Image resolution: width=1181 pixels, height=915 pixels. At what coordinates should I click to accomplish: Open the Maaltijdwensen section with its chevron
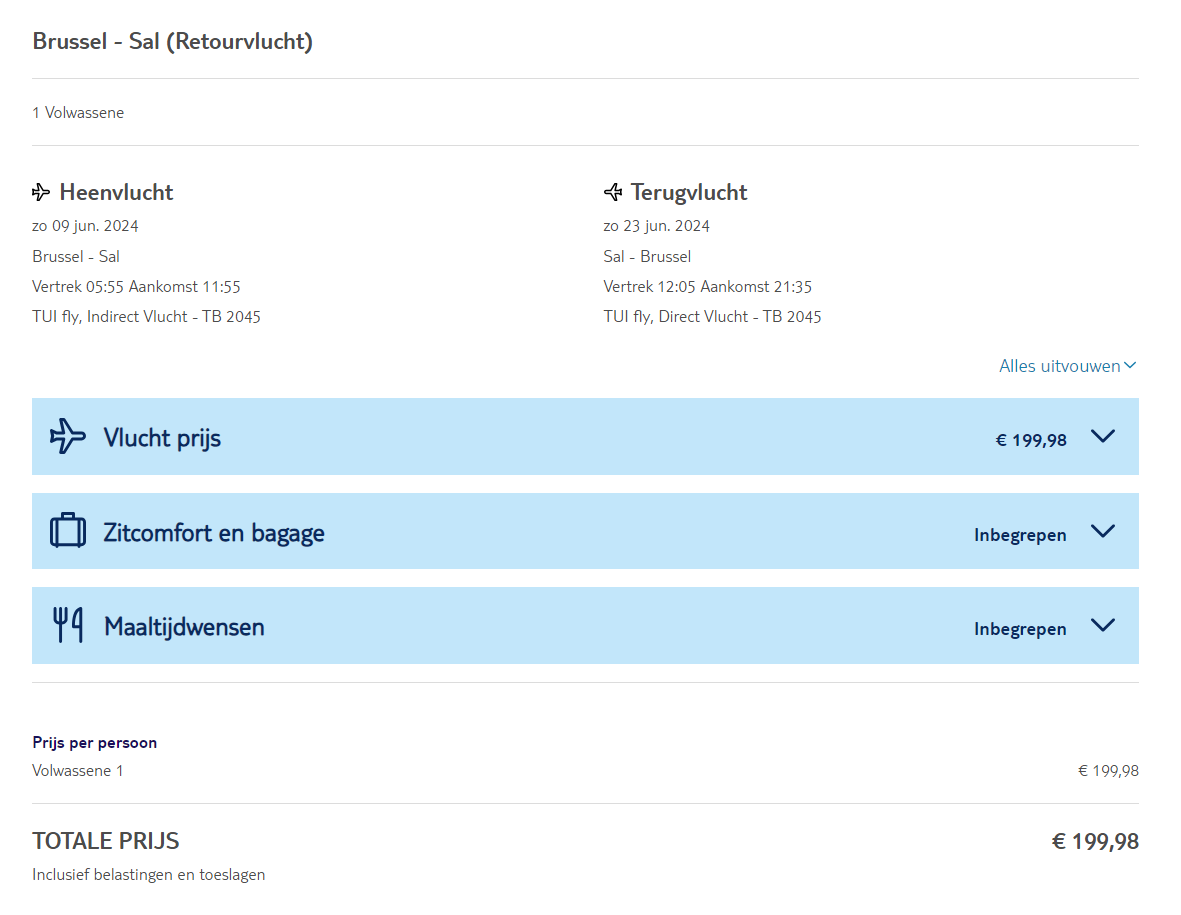(x=1102, y=625)
